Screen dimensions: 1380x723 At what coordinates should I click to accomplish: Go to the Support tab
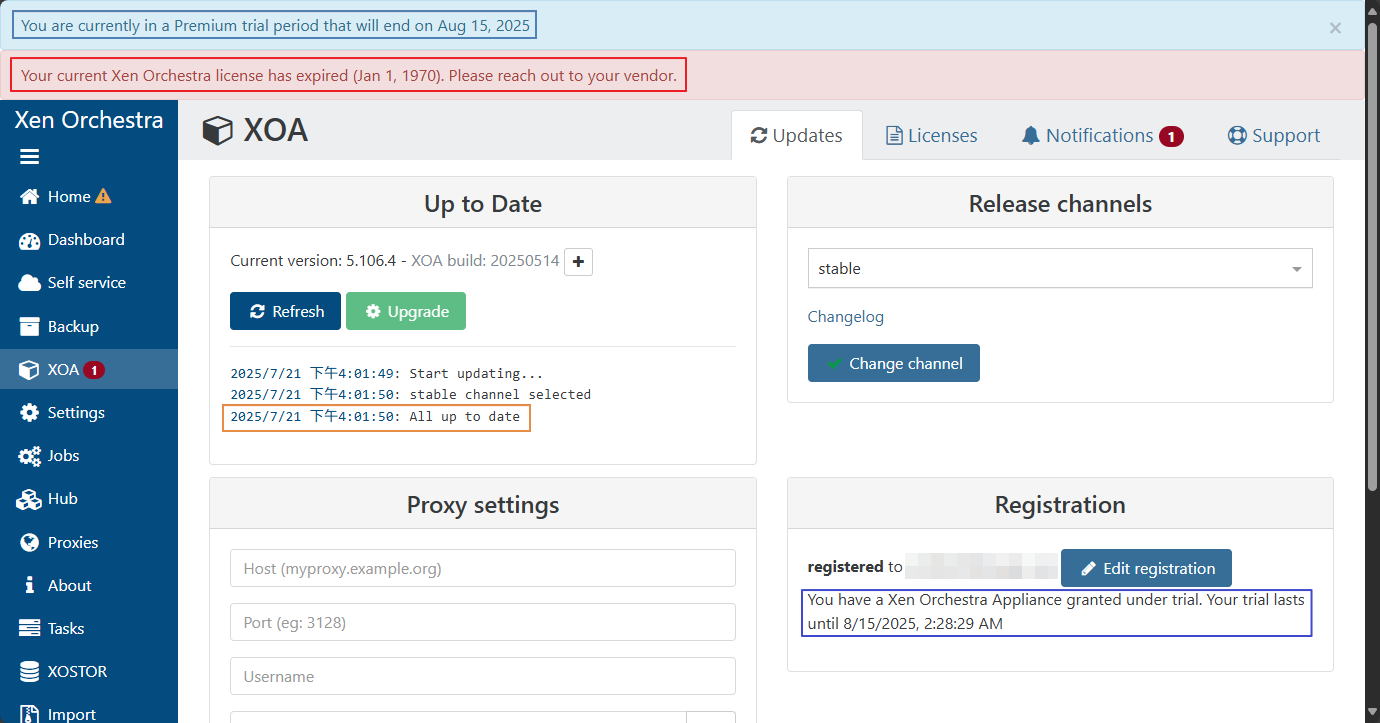[x=1274, y=135]
